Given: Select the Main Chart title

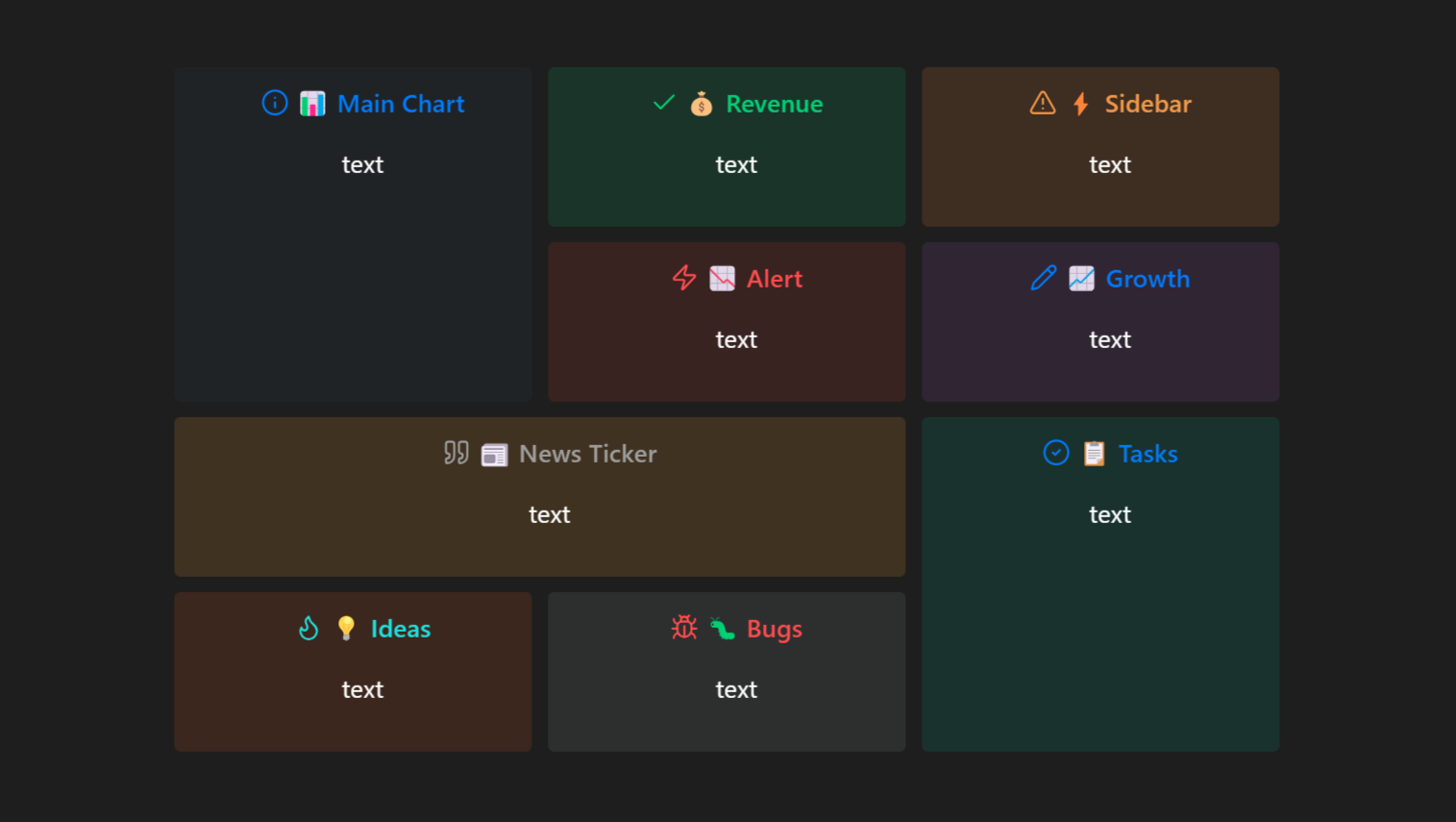Looking at the screenshot, I should coord(402,104).
